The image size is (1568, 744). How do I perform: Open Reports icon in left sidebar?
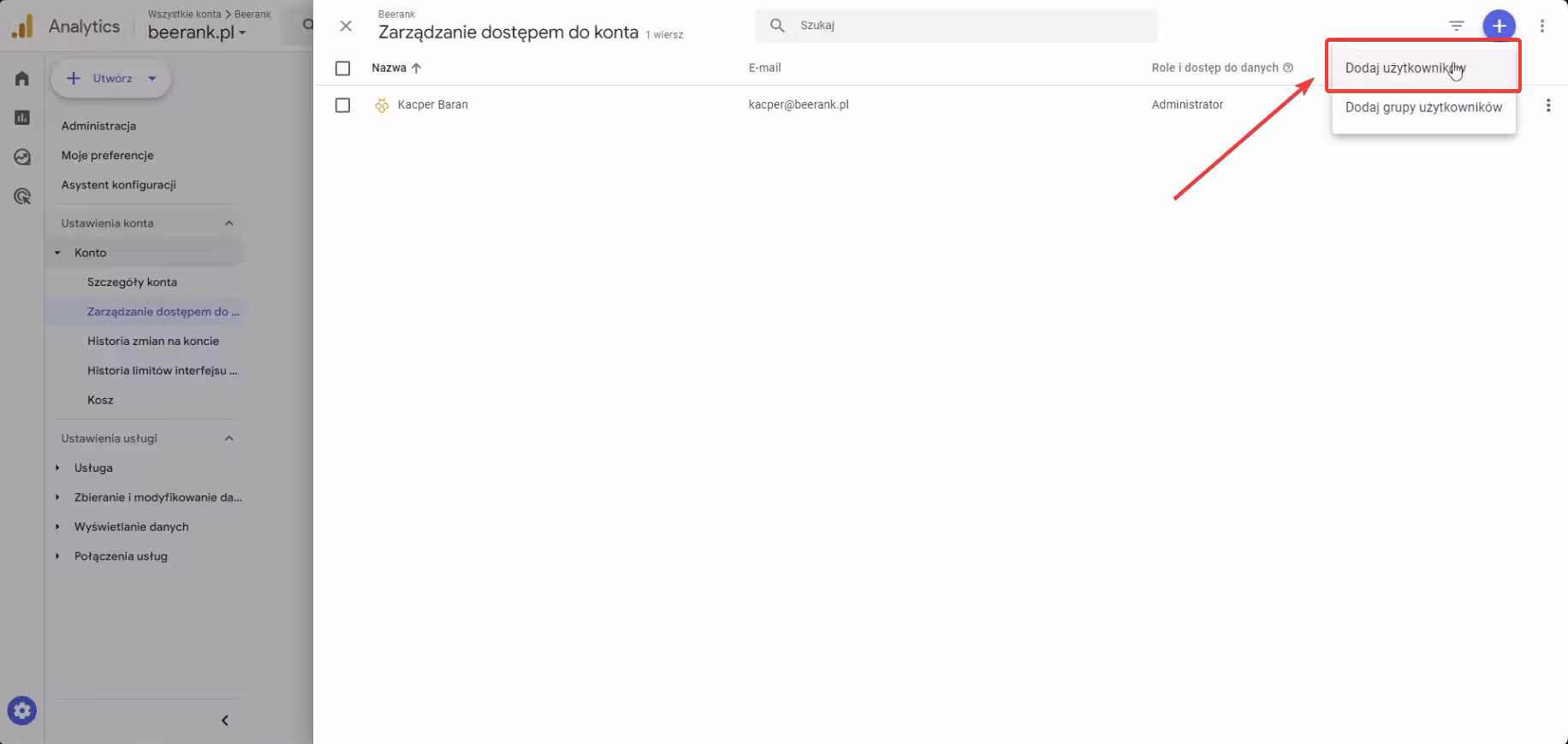[22, 118]
